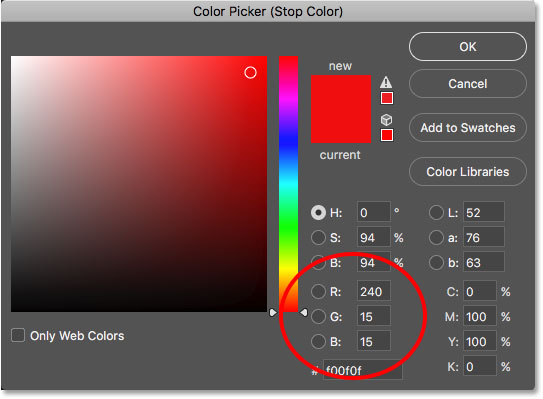Enable Only Web Colors checkbox

click(18, 335)
